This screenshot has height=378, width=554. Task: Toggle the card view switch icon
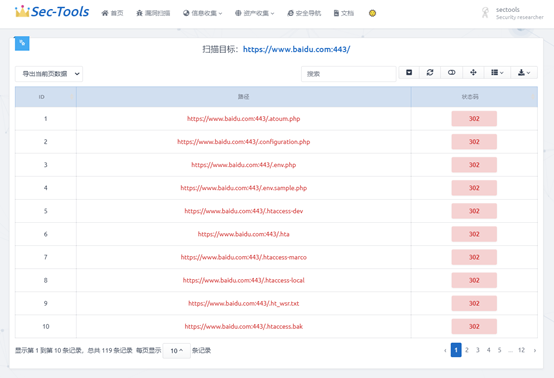452,72
